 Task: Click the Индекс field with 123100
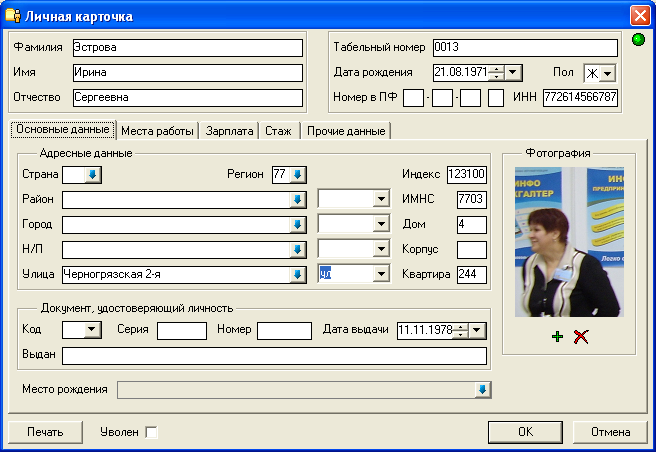tap(466, 175)
